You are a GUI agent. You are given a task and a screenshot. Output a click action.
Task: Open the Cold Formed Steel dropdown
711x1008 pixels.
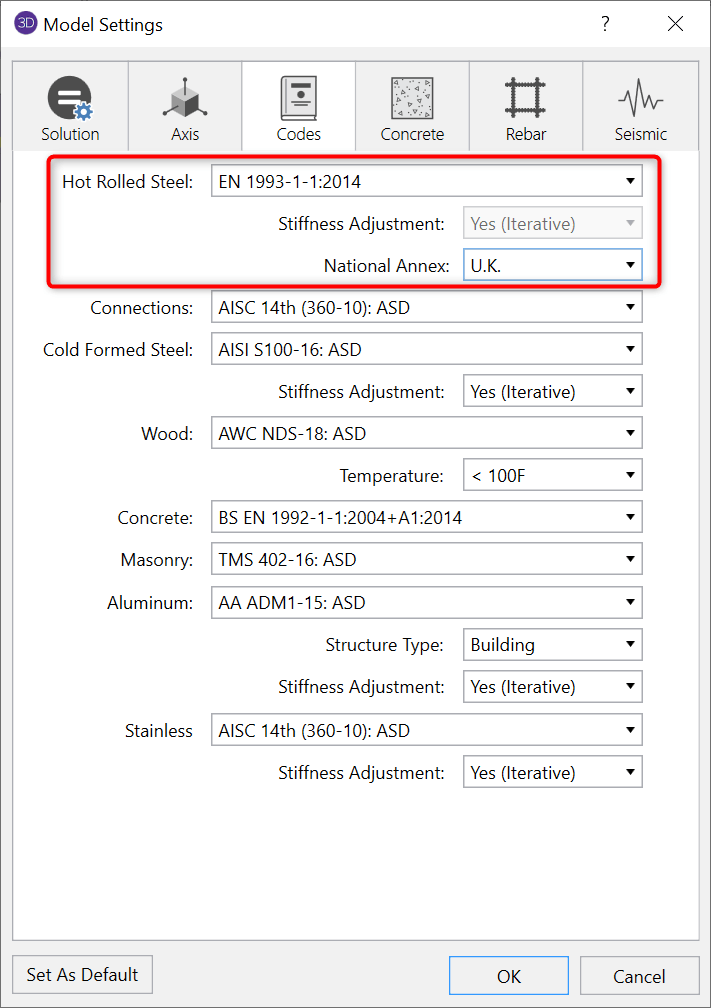click(426, 350)
